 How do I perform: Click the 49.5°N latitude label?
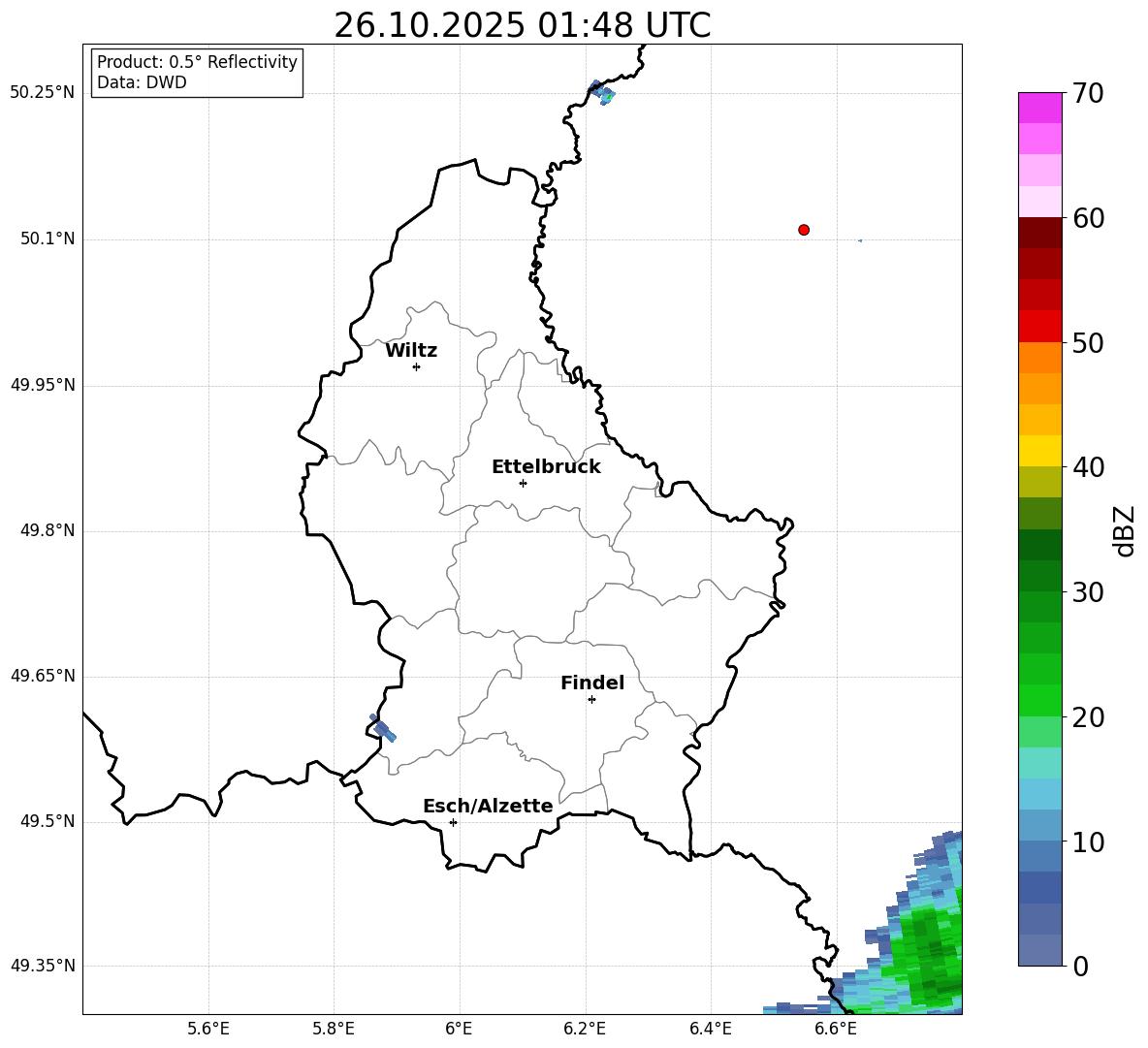pos(48,821)
